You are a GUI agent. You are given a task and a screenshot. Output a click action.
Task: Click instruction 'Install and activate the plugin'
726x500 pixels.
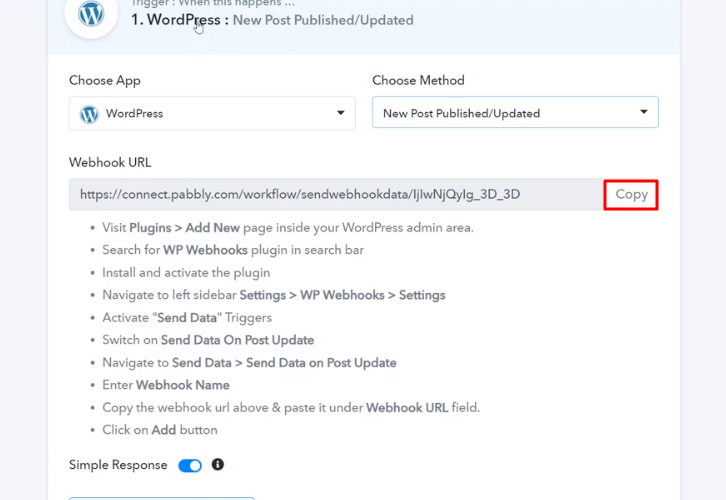point(186,273)
